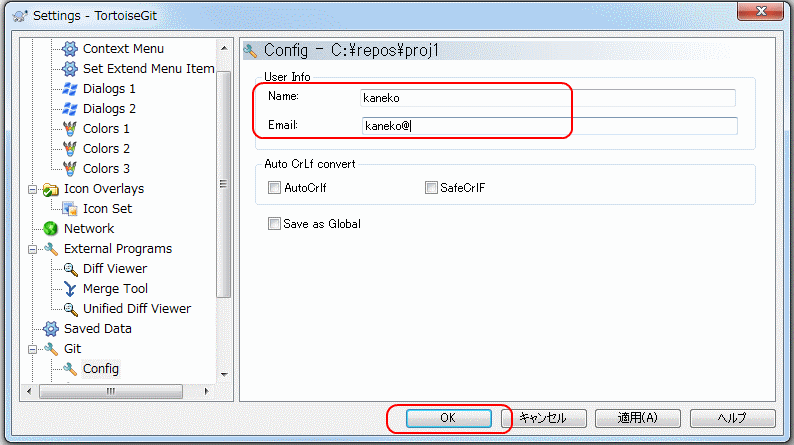The image size is (794, 445).
Task: Collapse the Git tree node
Action: (32, 349)
